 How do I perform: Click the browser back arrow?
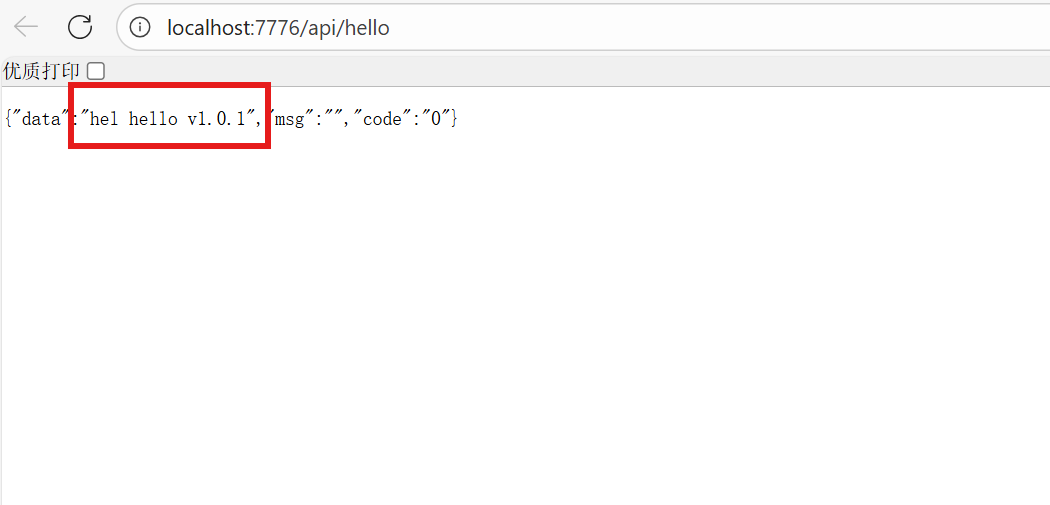pos(27,27)
